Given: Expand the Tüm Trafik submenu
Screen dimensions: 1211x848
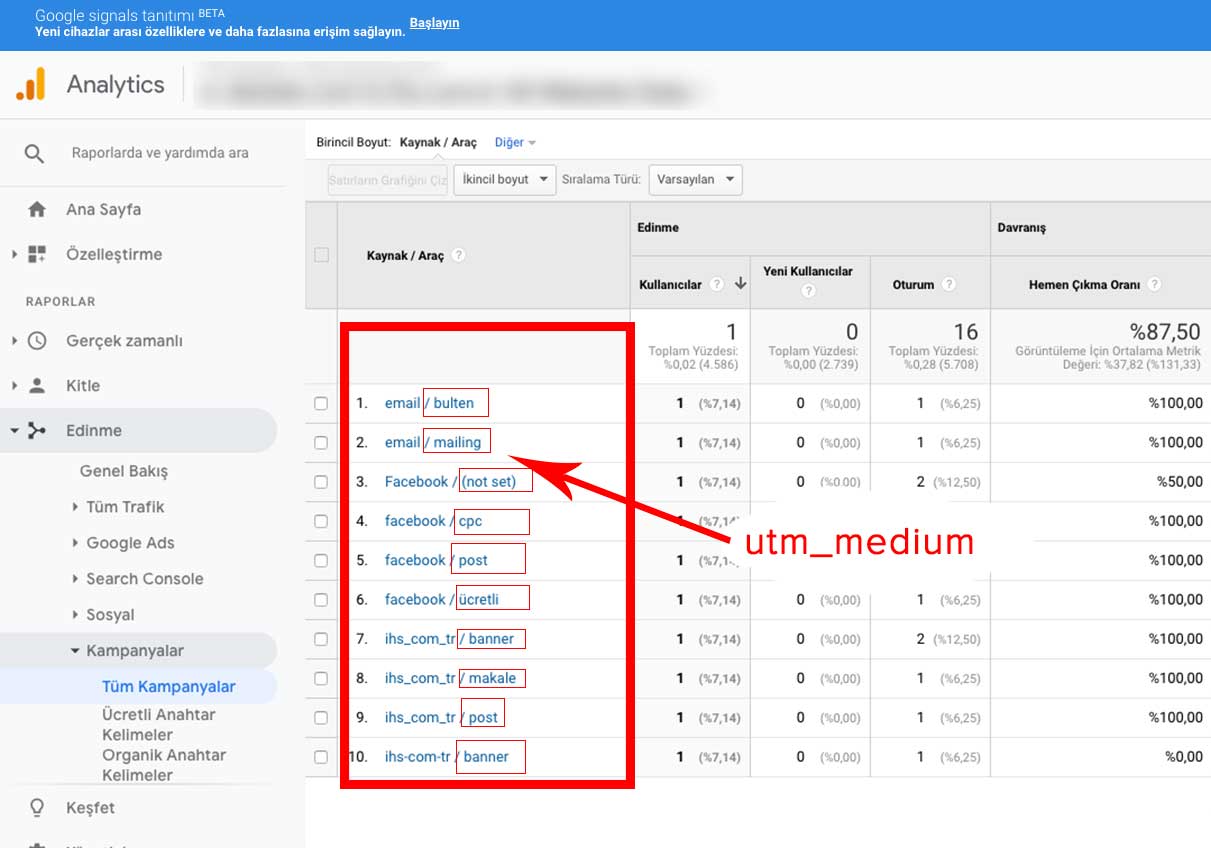Looking at the screenshot, I should [x=75, y=507].
